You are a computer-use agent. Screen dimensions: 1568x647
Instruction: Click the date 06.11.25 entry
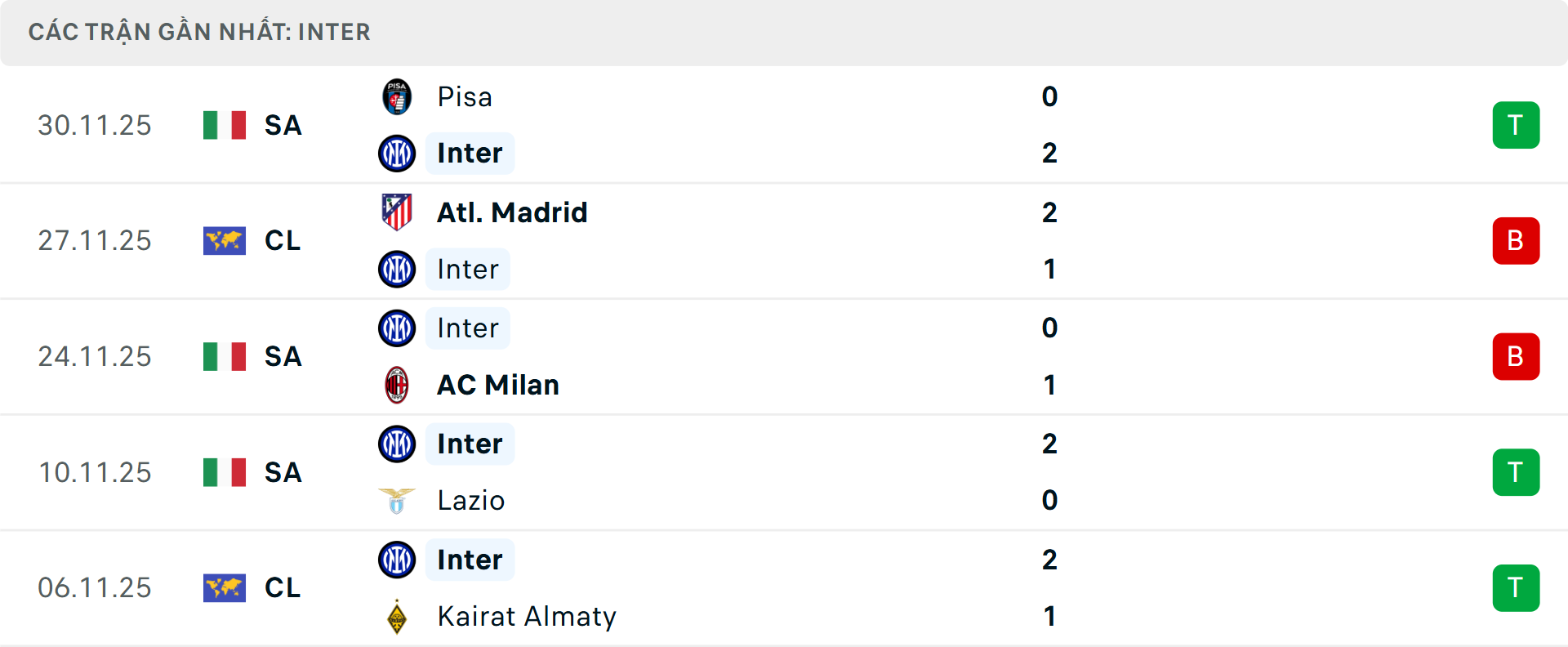coord(95,588)
